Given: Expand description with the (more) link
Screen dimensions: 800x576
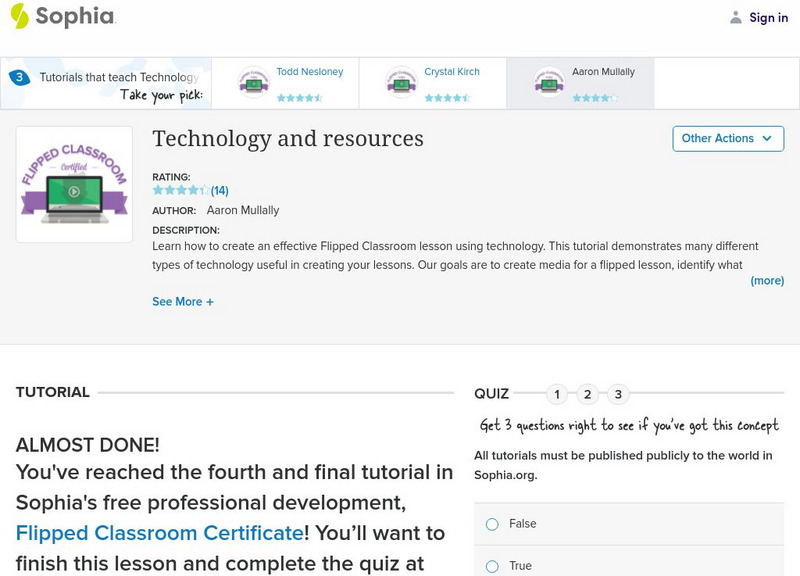Looking at the screenshot, I should (x=767, y=281).
